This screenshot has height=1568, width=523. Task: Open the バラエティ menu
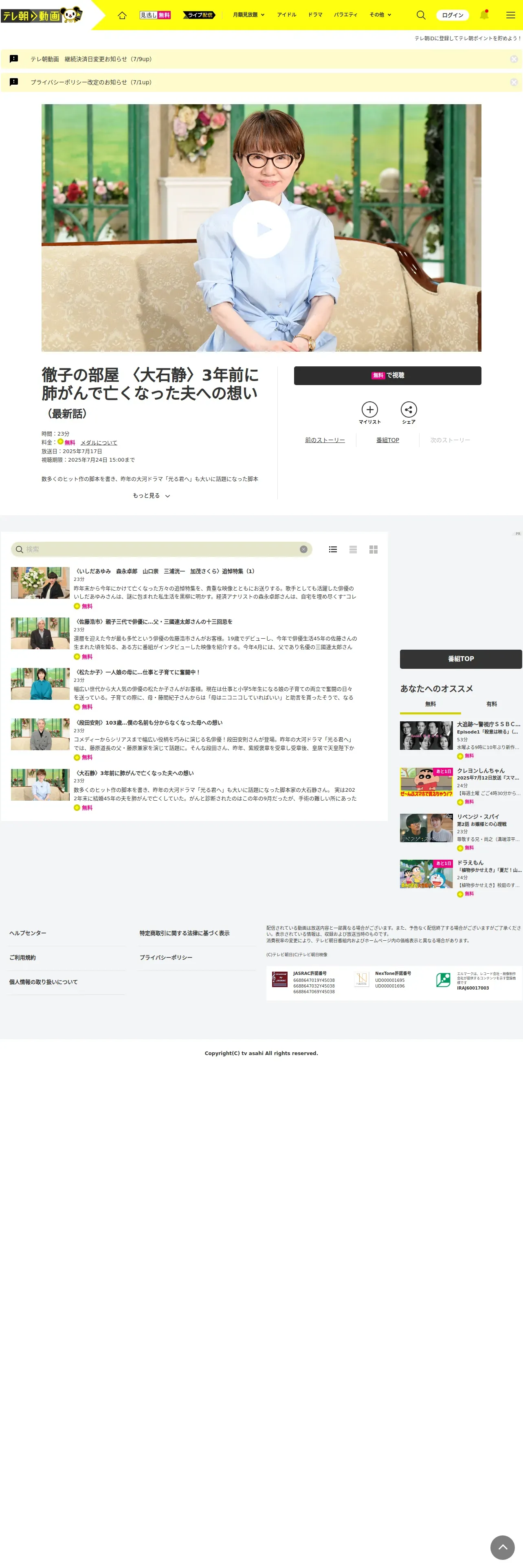click(x=346, y=15)
